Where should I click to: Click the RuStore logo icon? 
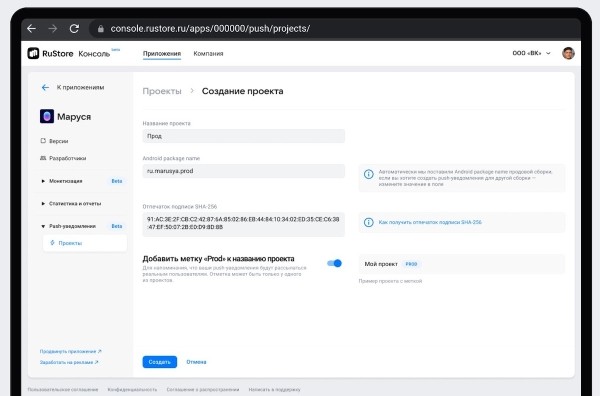tap(33, 53)
